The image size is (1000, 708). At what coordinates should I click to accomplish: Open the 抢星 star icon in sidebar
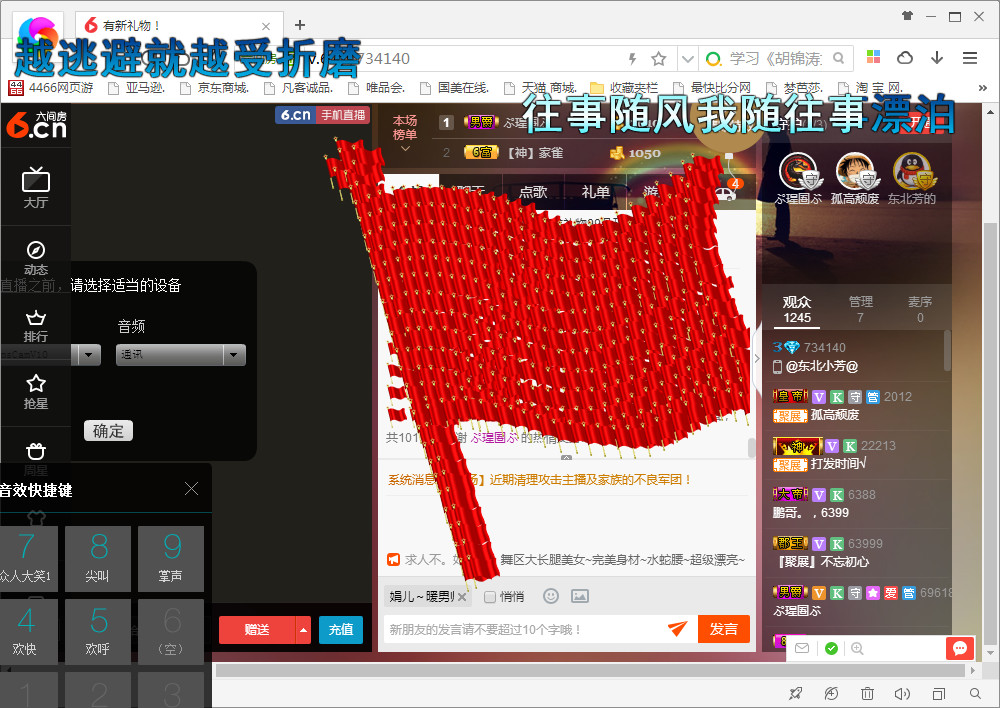(36, 392)
